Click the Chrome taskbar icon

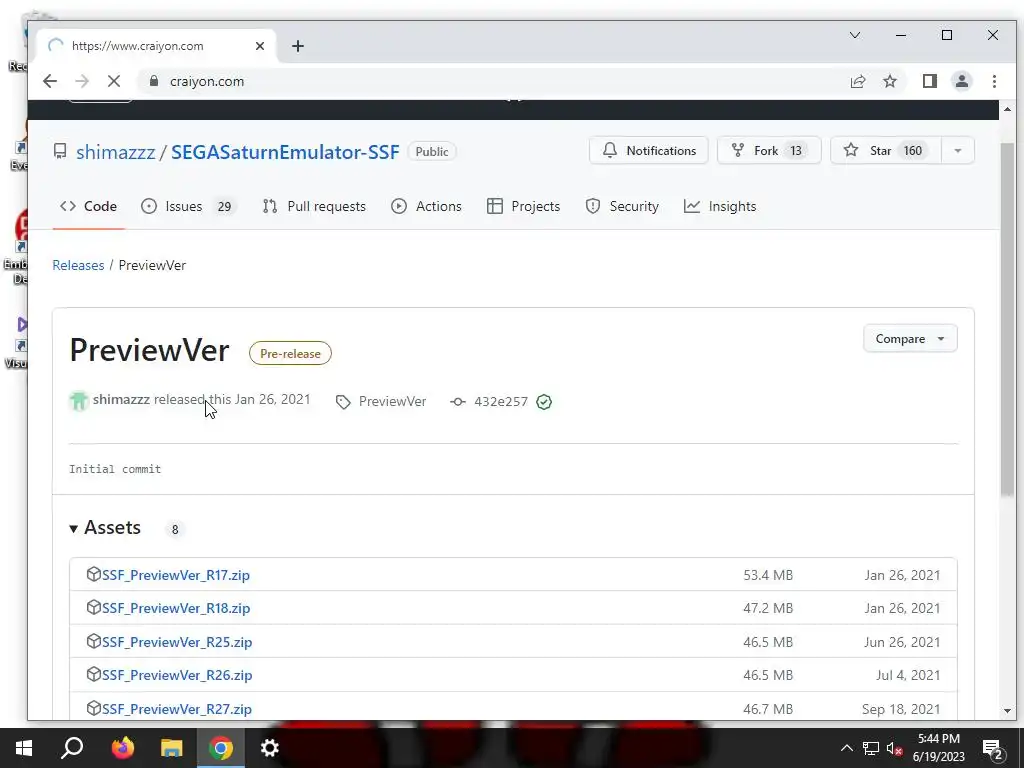click(x=221, y=748)
